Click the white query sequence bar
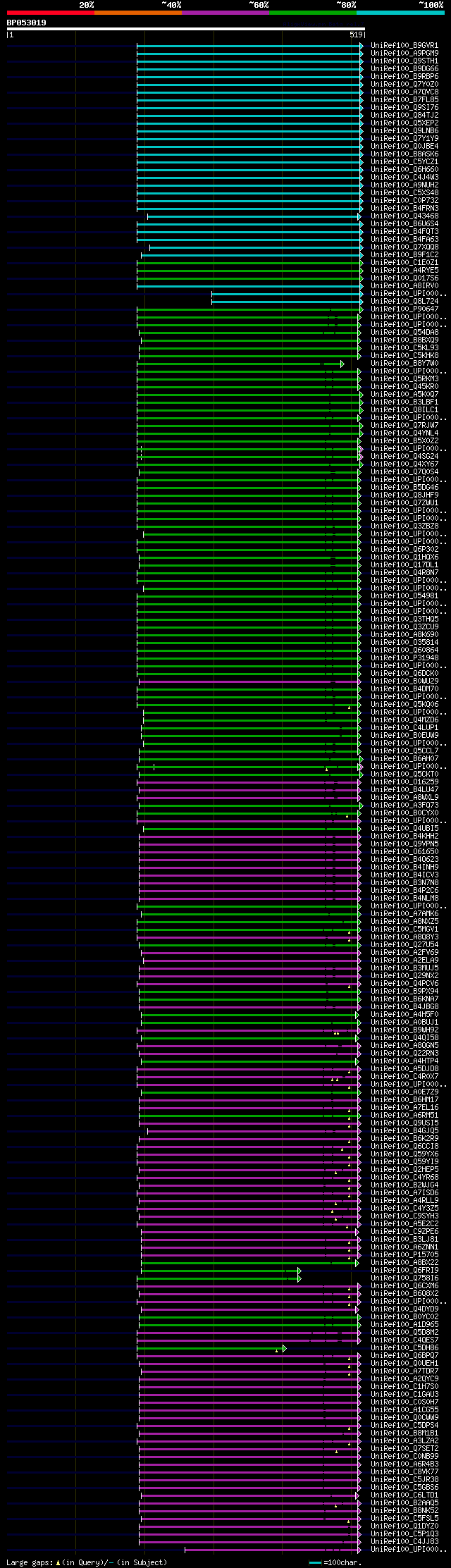The height and width of the screenshot is (1568, 451). pos(185,29)
